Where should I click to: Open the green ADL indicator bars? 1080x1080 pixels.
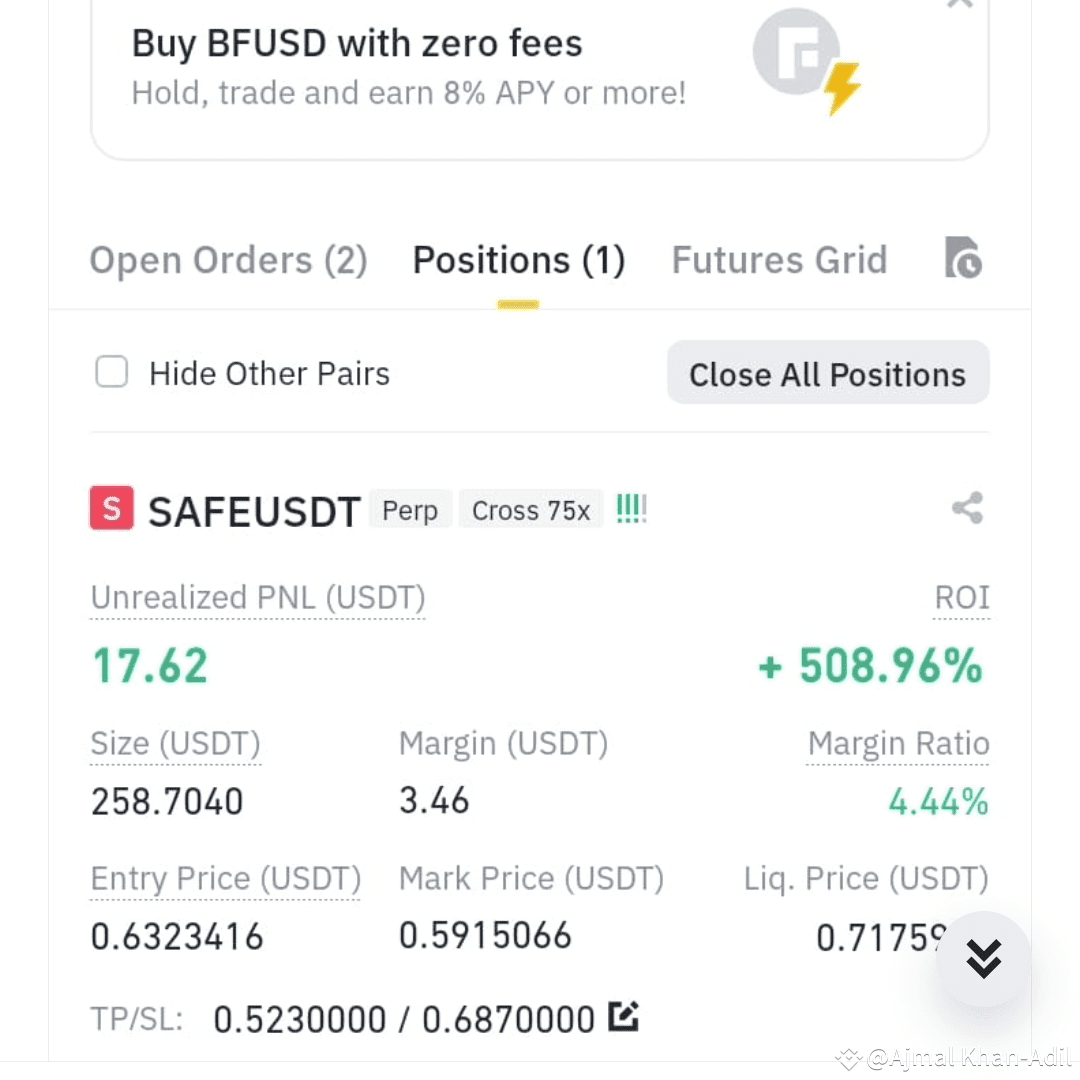click(x=631, y=509)
